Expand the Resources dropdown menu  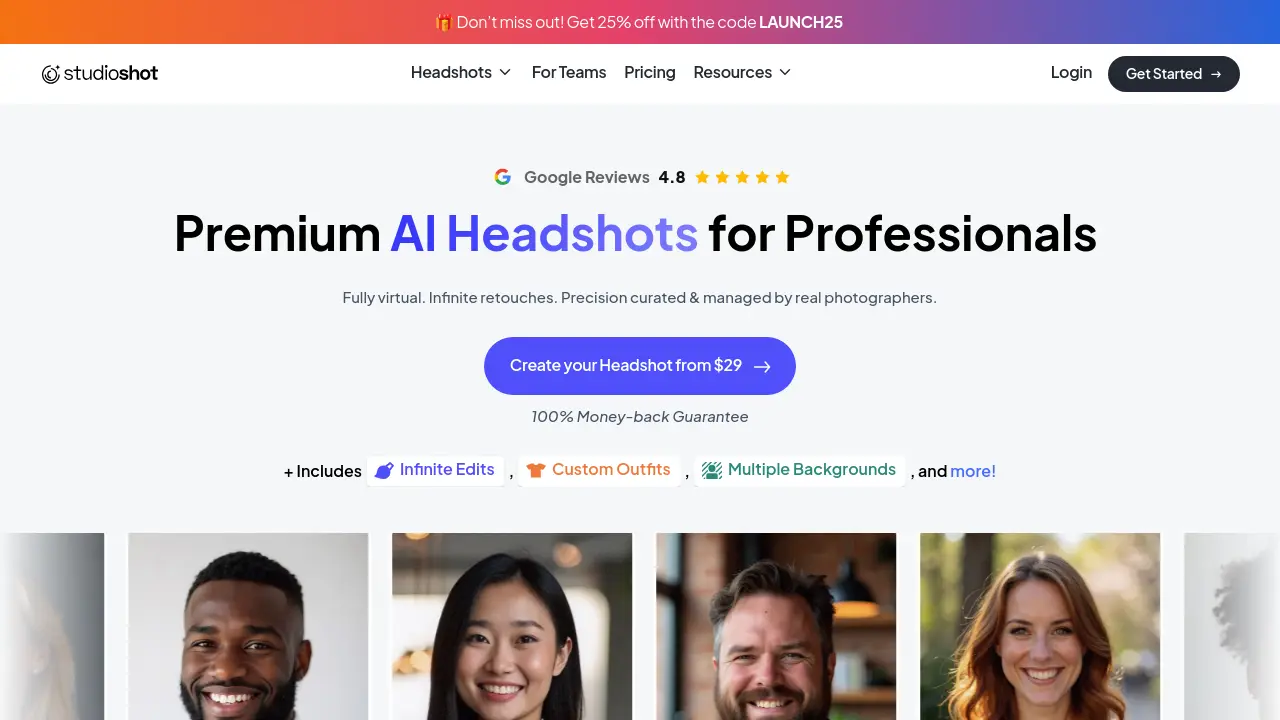coord(742,72)
